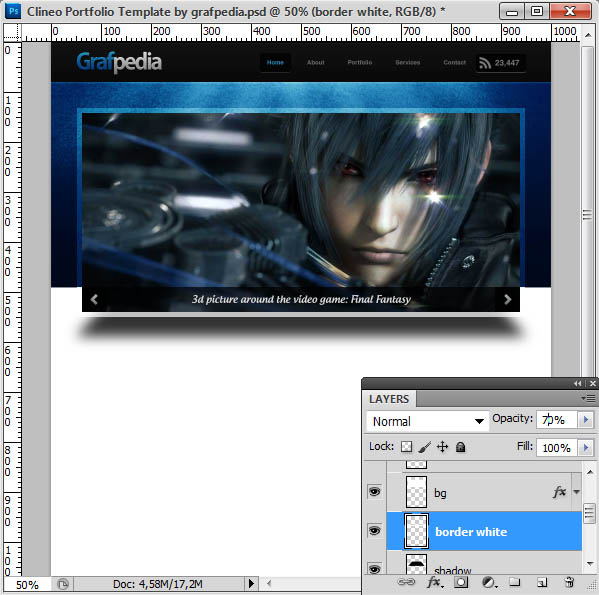Viewport: 599px width, 595px height.
Task: Open the Layers panel options menu
Action: (x=589, y=398)
